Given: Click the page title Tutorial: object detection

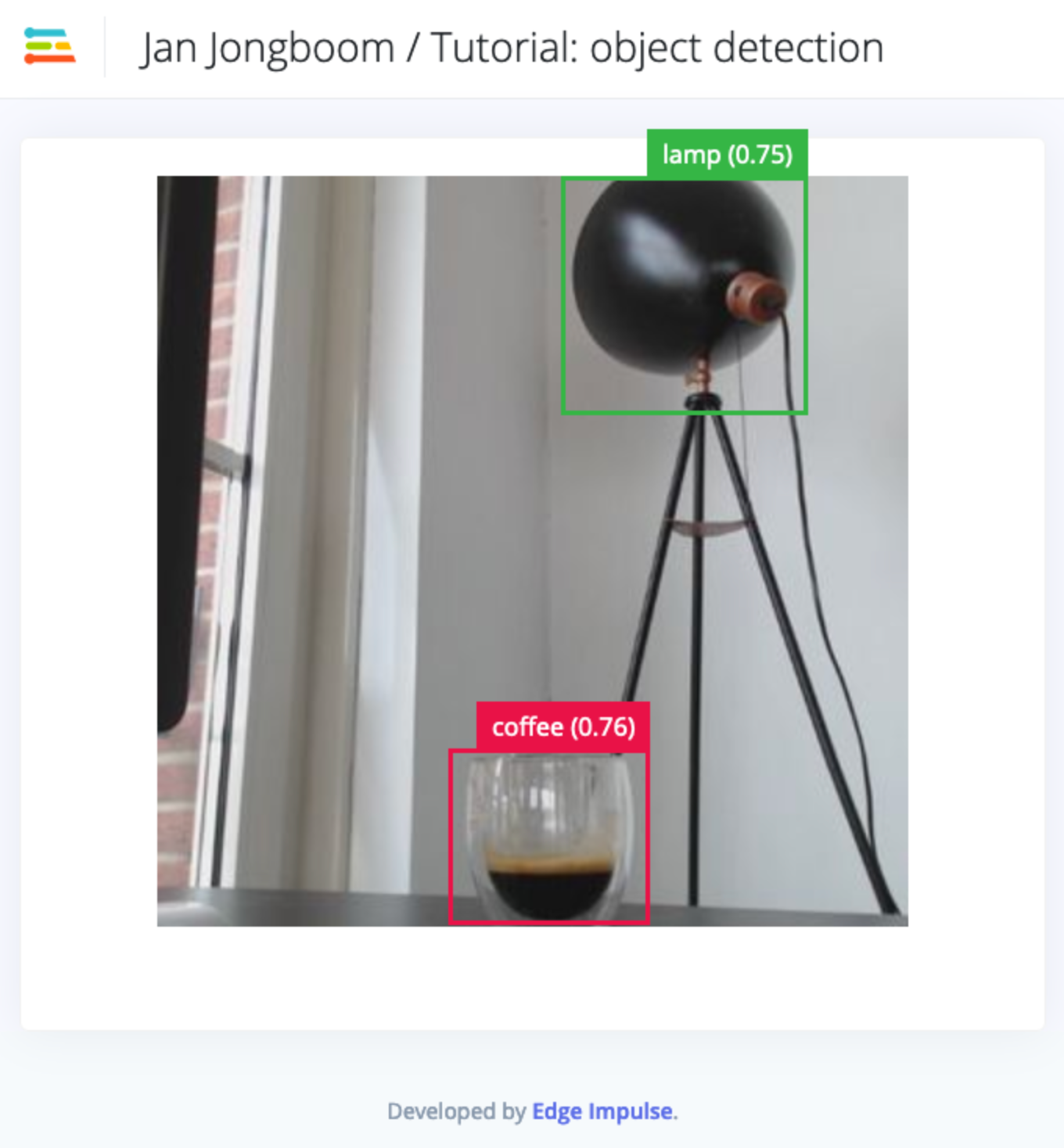Looking at the screenshot, I should click(657, 48).
